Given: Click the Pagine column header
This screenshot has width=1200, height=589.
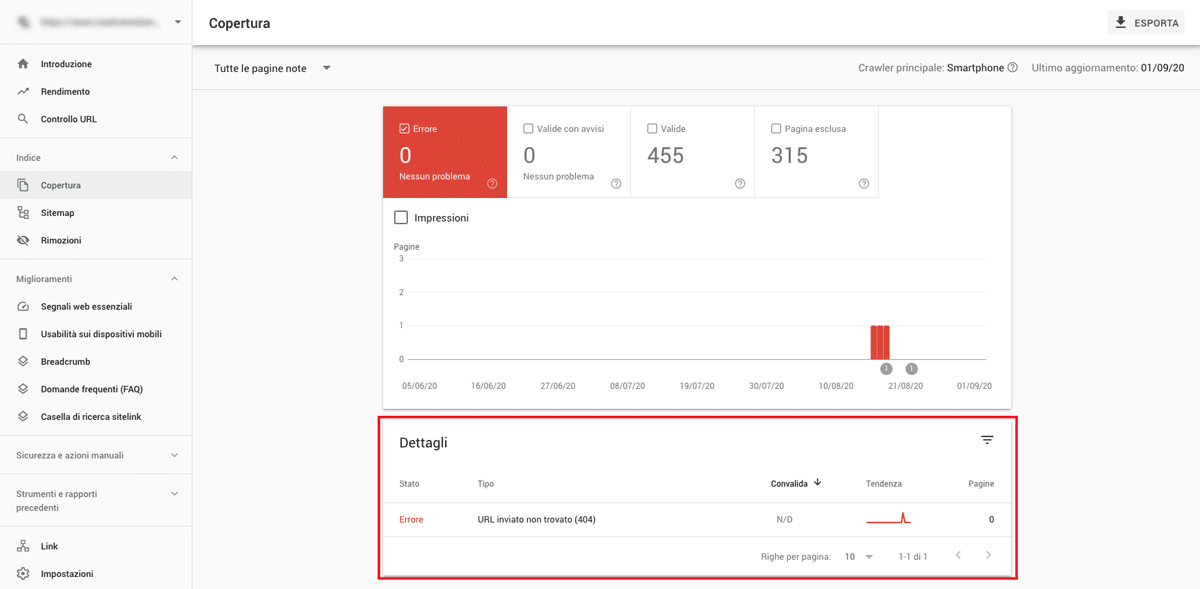Looking at the screenshot, I should 981,483.
